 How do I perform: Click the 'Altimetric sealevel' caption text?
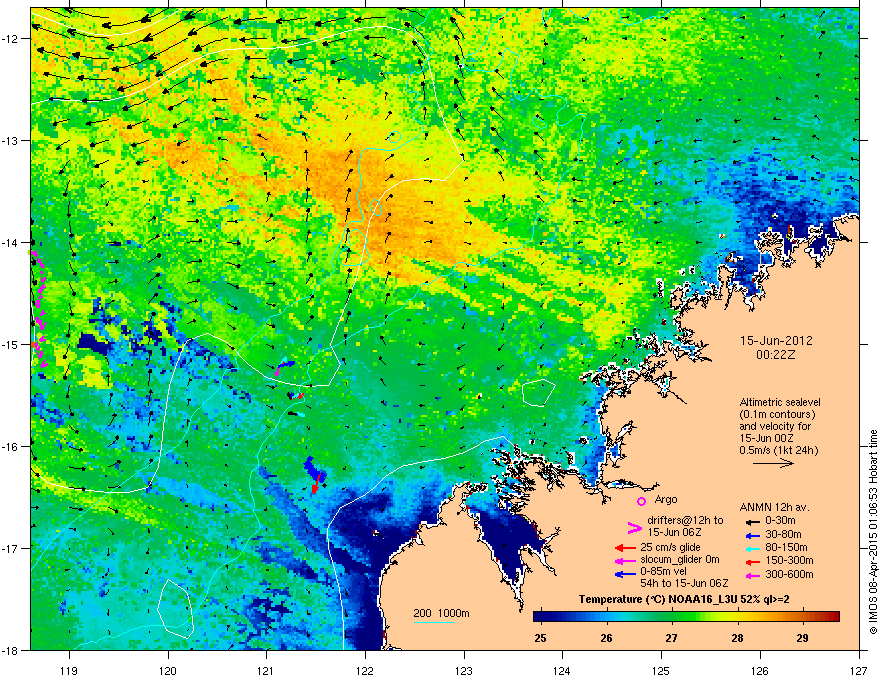(780, 402)
